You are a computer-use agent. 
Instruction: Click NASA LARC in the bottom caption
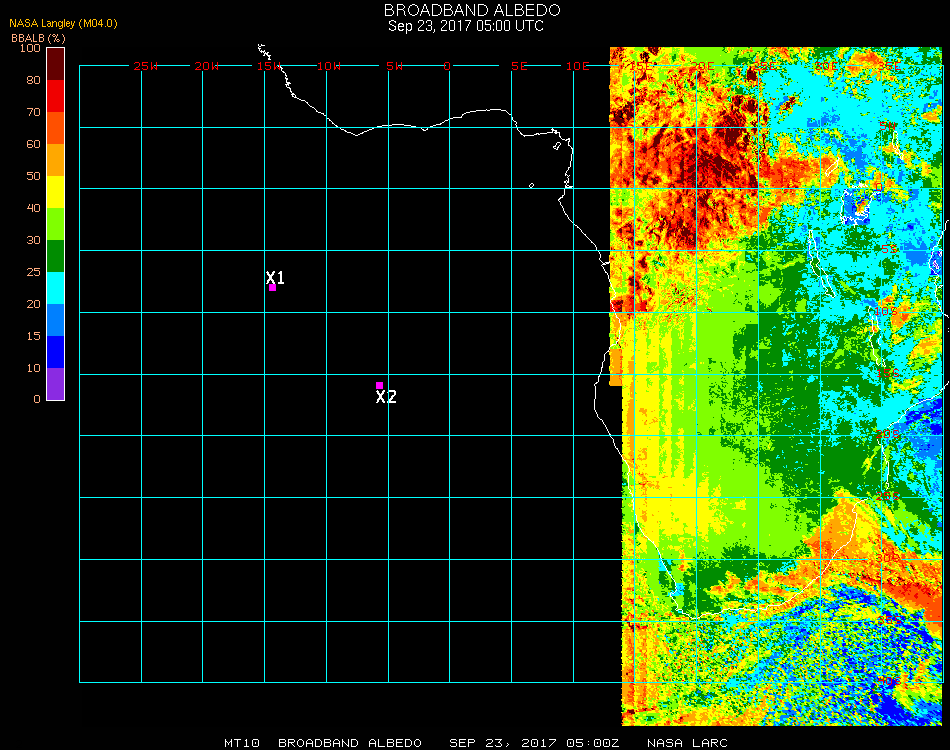(687, 743)
